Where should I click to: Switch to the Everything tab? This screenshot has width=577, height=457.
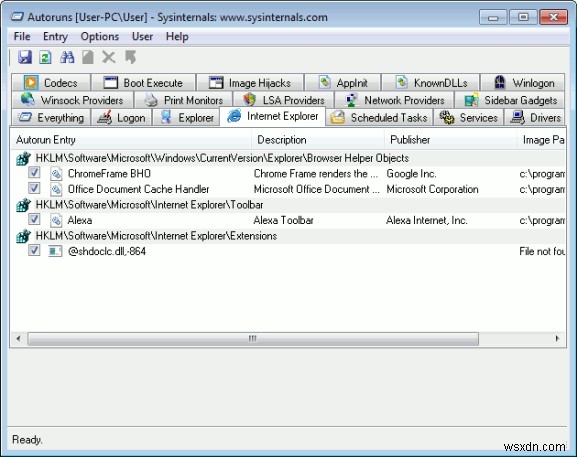tap(51, 117)
